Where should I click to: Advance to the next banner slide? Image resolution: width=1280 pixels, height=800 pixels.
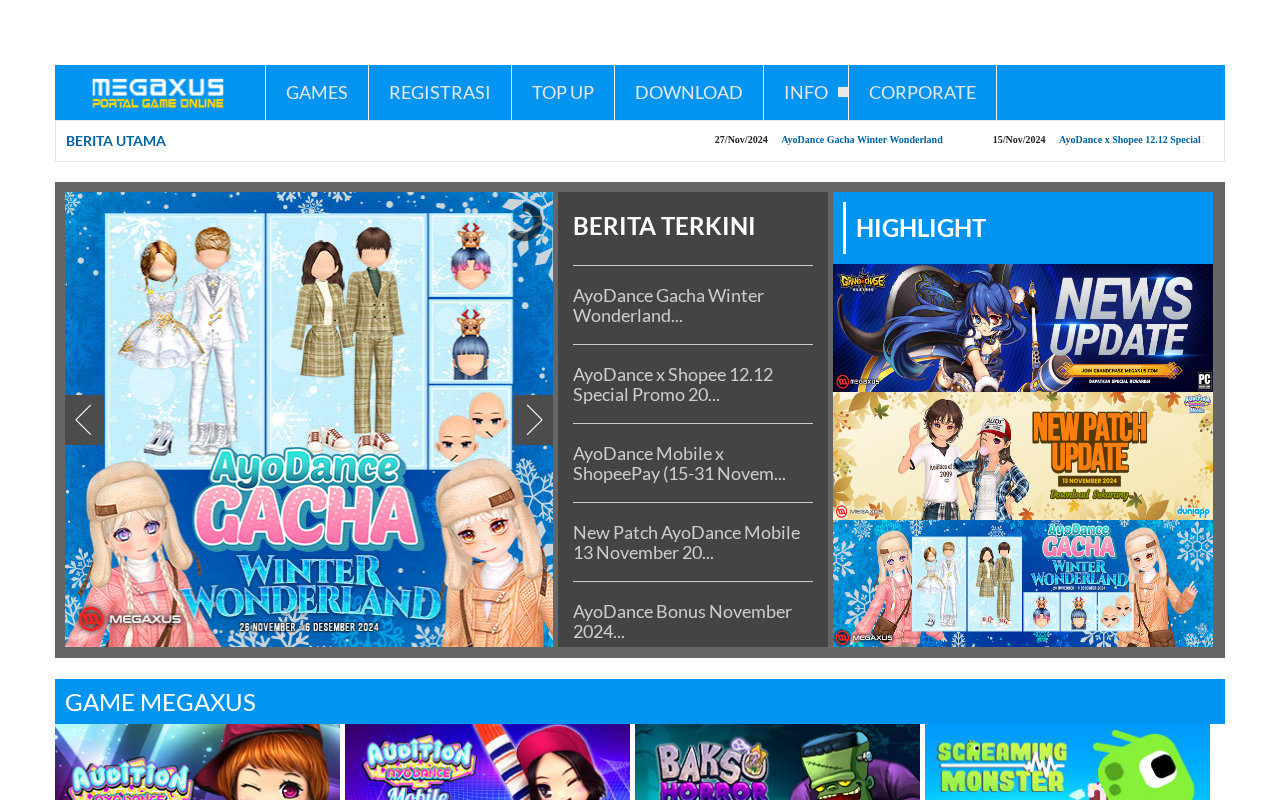click(x=533, y=420)
